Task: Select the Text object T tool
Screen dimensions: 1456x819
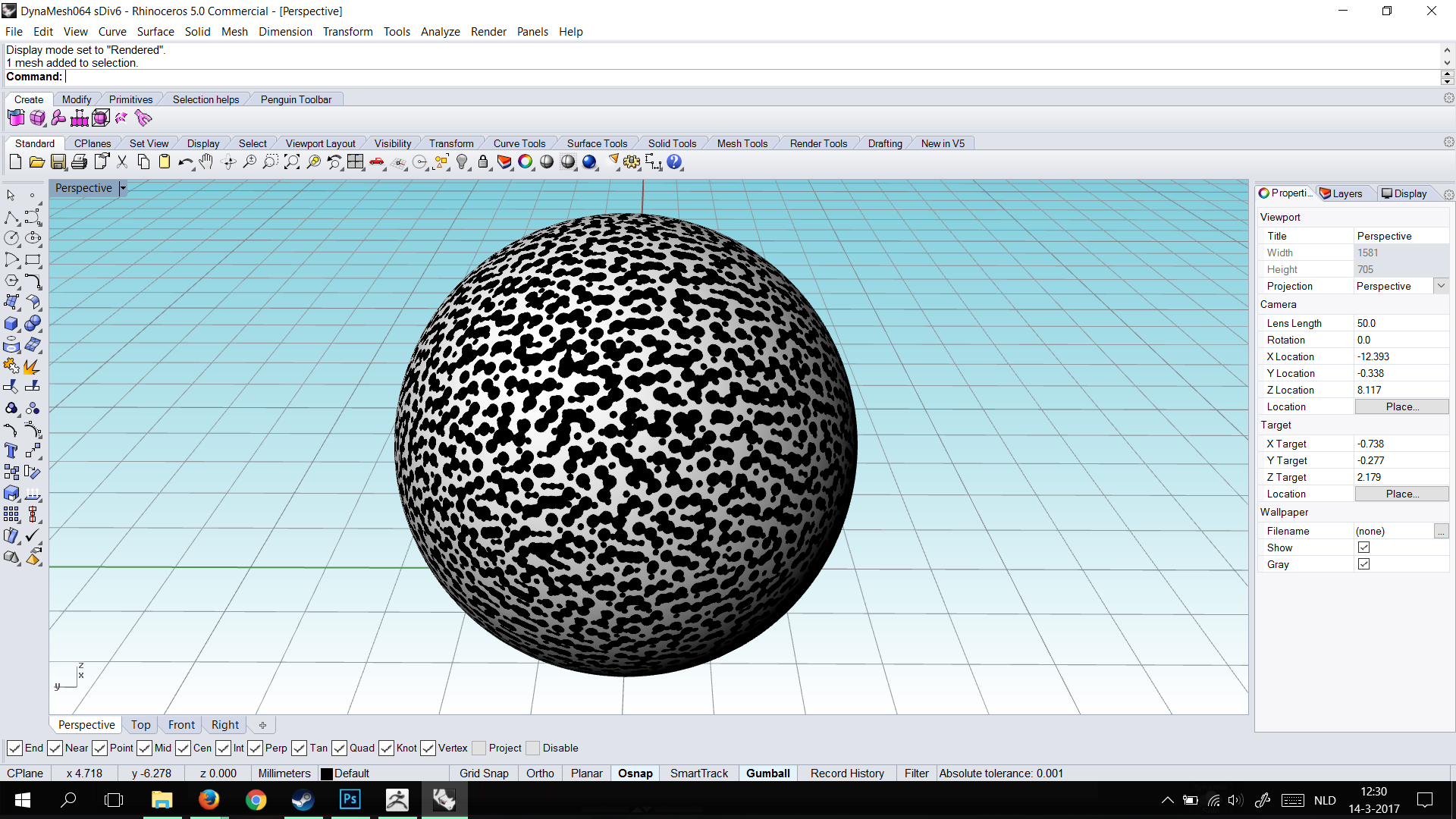Action: tap(11, 450)
